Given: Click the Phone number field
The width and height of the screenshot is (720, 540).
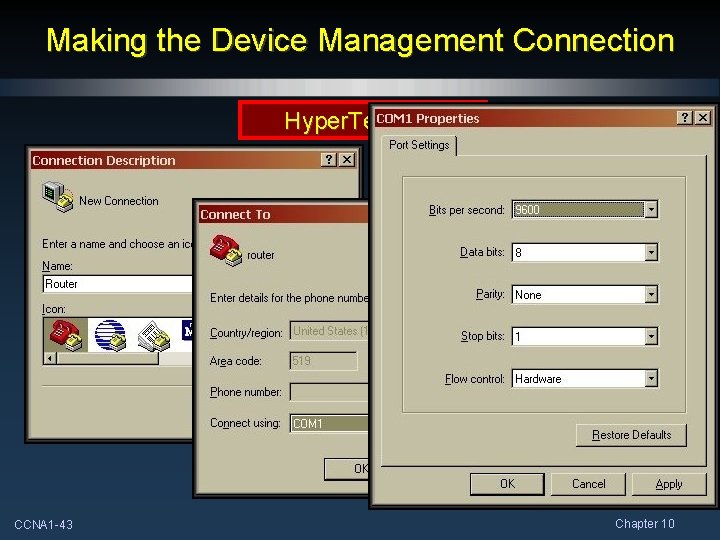Looking at the screenshot, I should click(x=329, y=392).
